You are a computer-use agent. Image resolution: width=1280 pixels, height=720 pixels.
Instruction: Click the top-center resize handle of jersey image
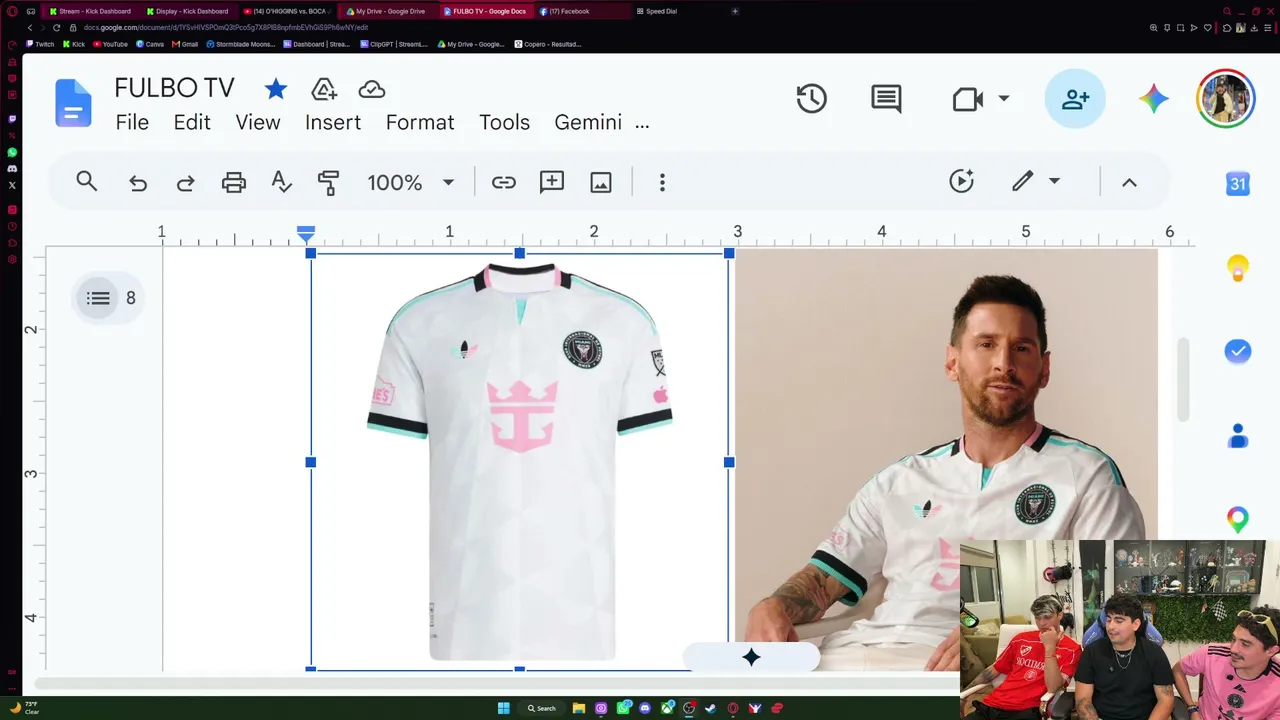[520, 254]
